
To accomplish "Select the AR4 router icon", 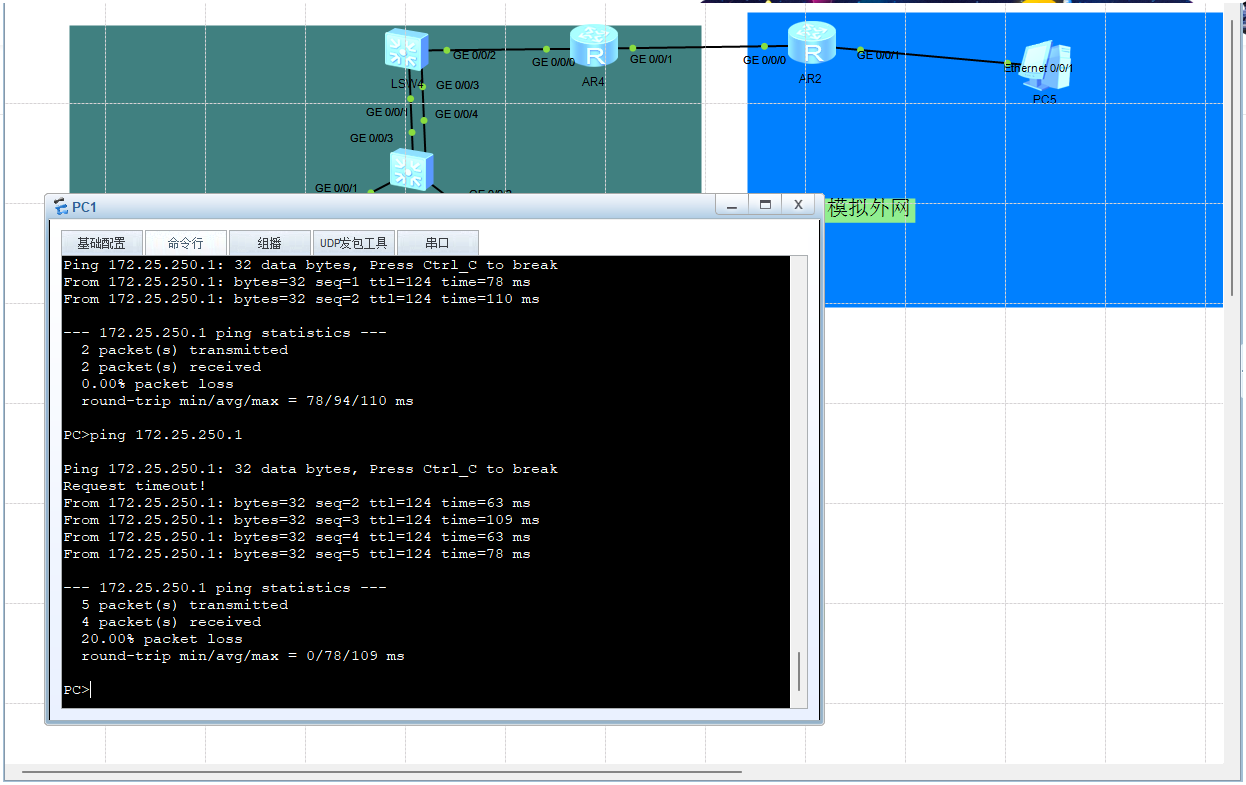I will (594, 47).
